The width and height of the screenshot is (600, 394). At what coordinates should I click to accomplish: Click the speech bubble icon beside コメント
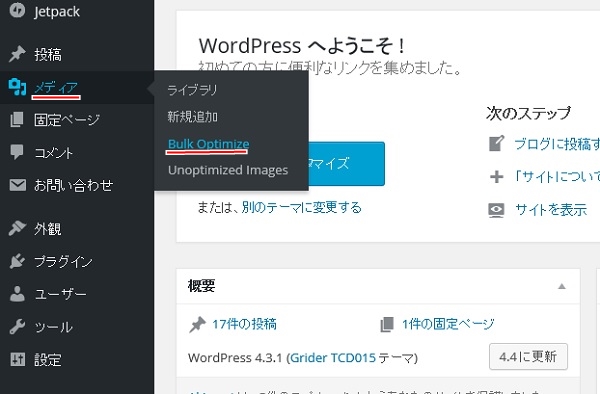point(17,152)
